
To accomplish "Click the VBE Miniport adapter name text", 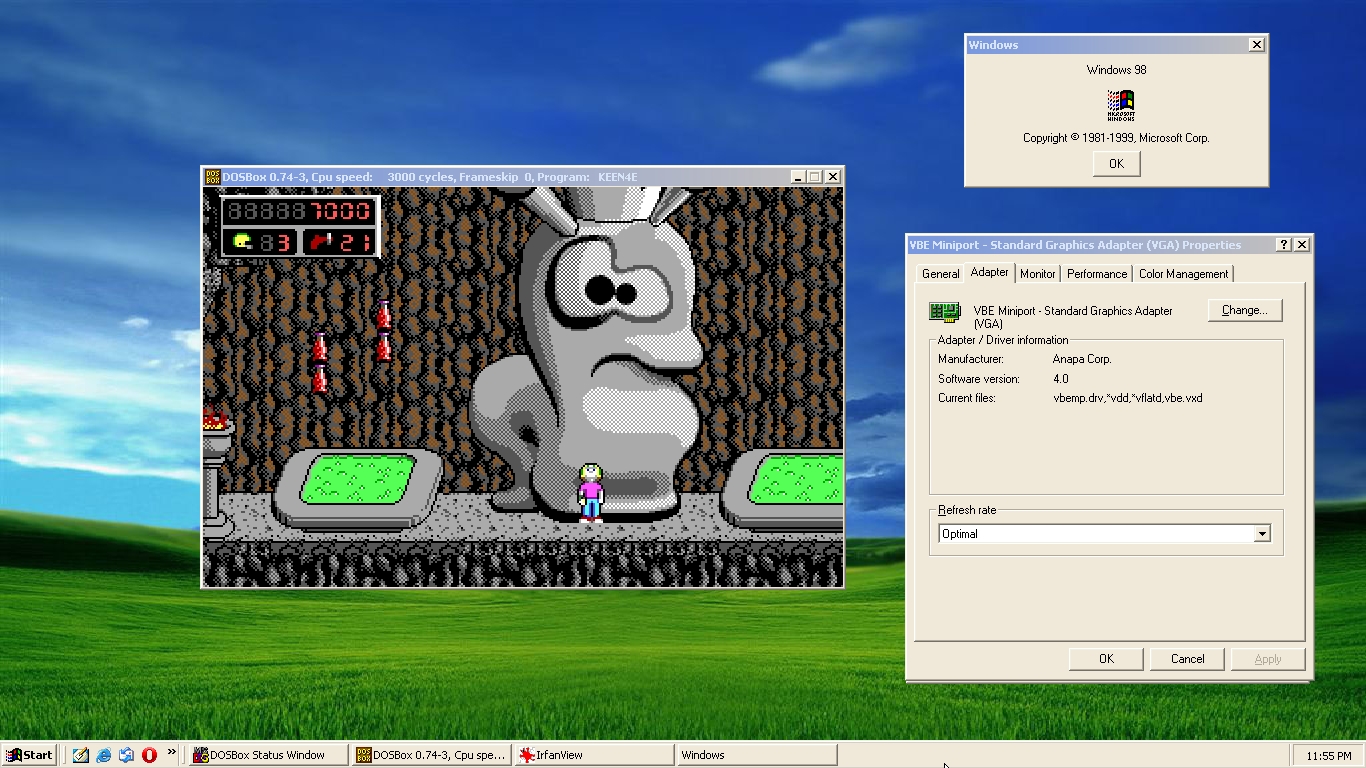I will 1073,317.
